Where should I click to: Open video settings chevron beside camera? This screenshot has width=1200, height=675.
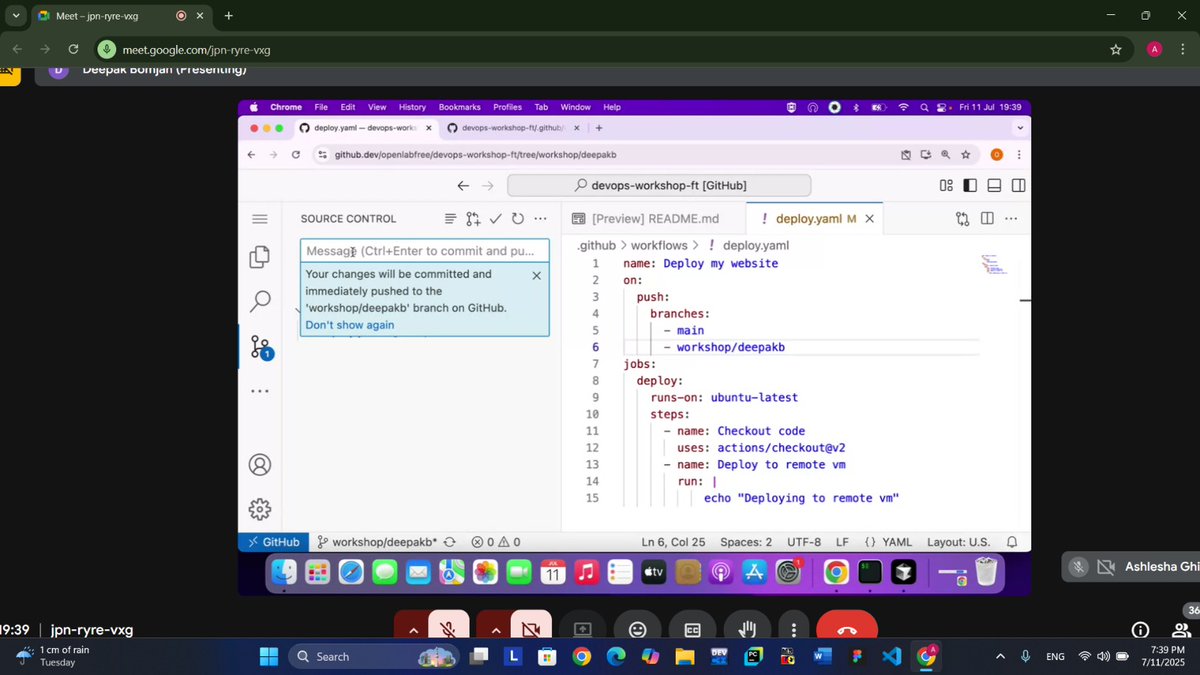494,629
